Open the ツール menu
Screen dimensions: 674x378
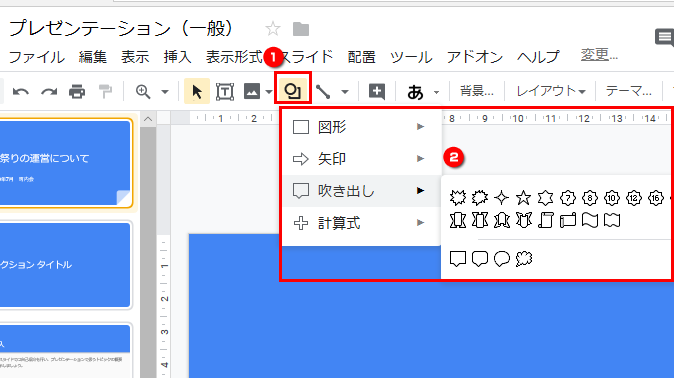411,57
